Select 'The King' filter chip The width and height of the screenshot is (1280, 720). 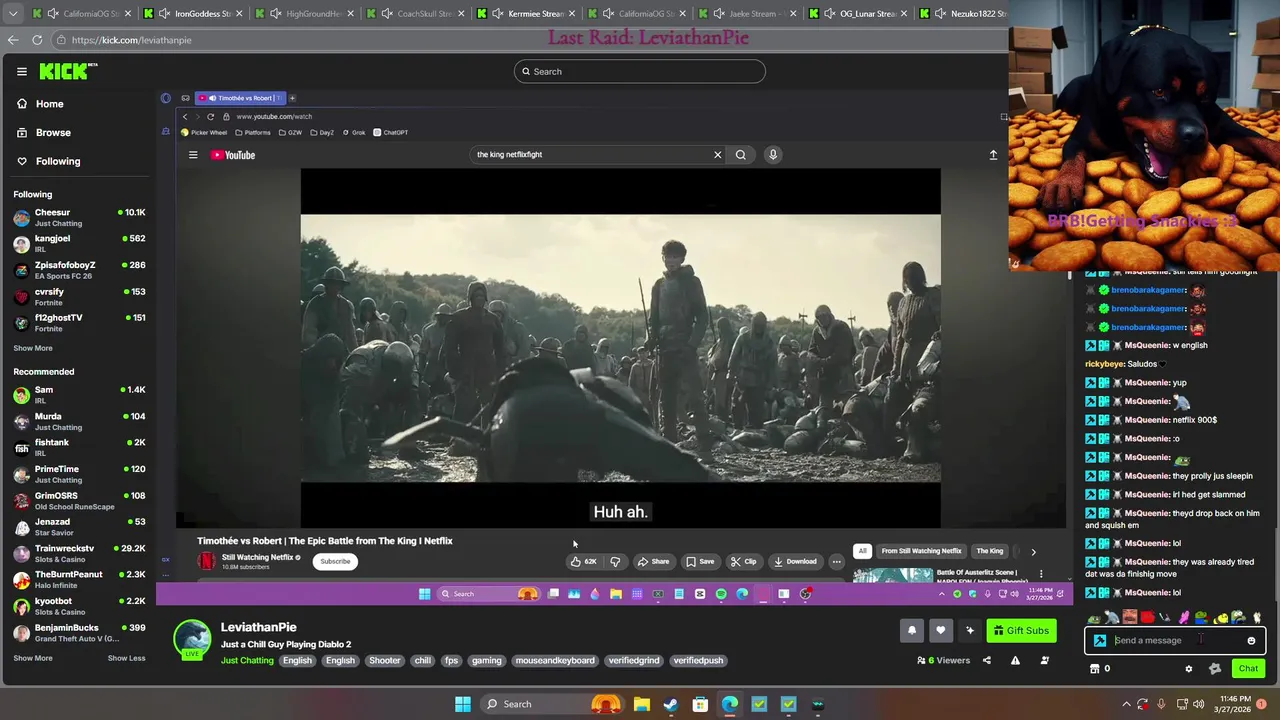coord(989,551)
